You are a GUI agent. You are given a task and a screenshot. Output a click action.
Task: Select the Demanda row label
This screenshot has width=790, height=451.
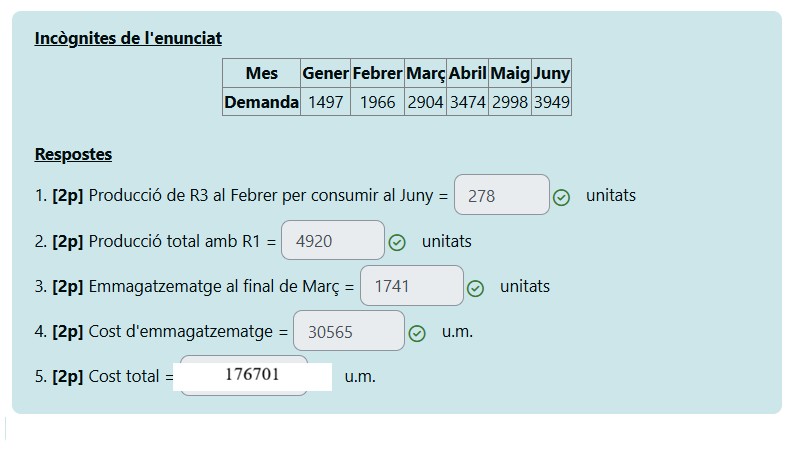[x=261, y=102]
